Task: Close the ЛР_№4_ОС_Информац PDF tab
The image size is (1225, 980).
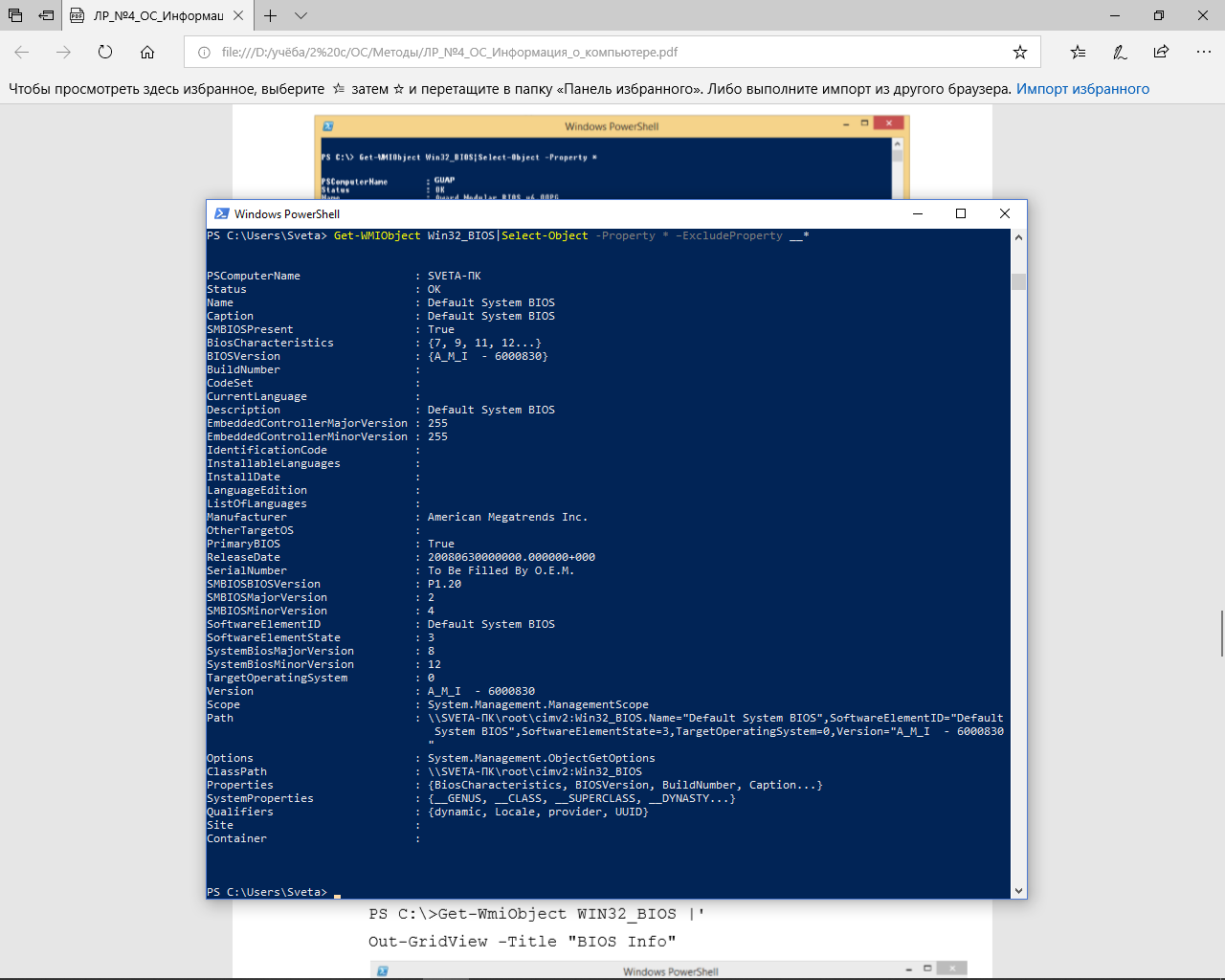Action: click(x=238, y=15)
